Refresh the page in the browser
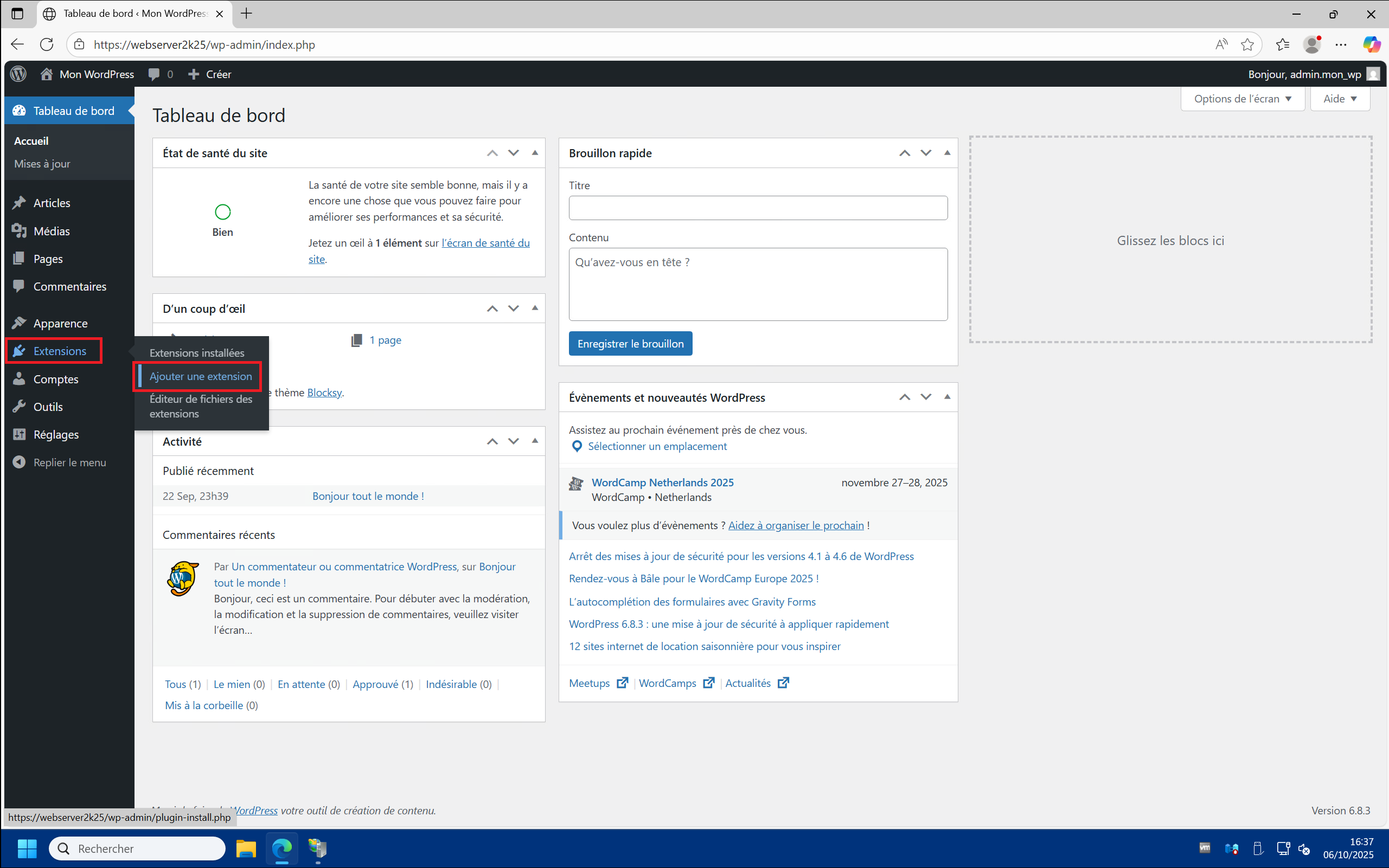The height and width of the screenshot is (868, 1389). click(x=47, y=45)
